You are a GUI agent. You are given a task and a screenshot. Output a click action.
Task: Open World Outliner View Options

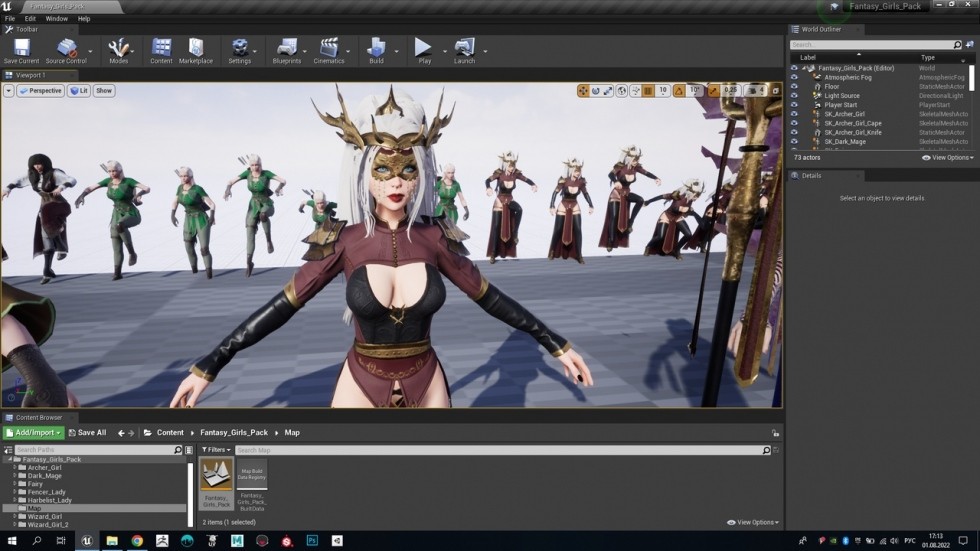948,158
